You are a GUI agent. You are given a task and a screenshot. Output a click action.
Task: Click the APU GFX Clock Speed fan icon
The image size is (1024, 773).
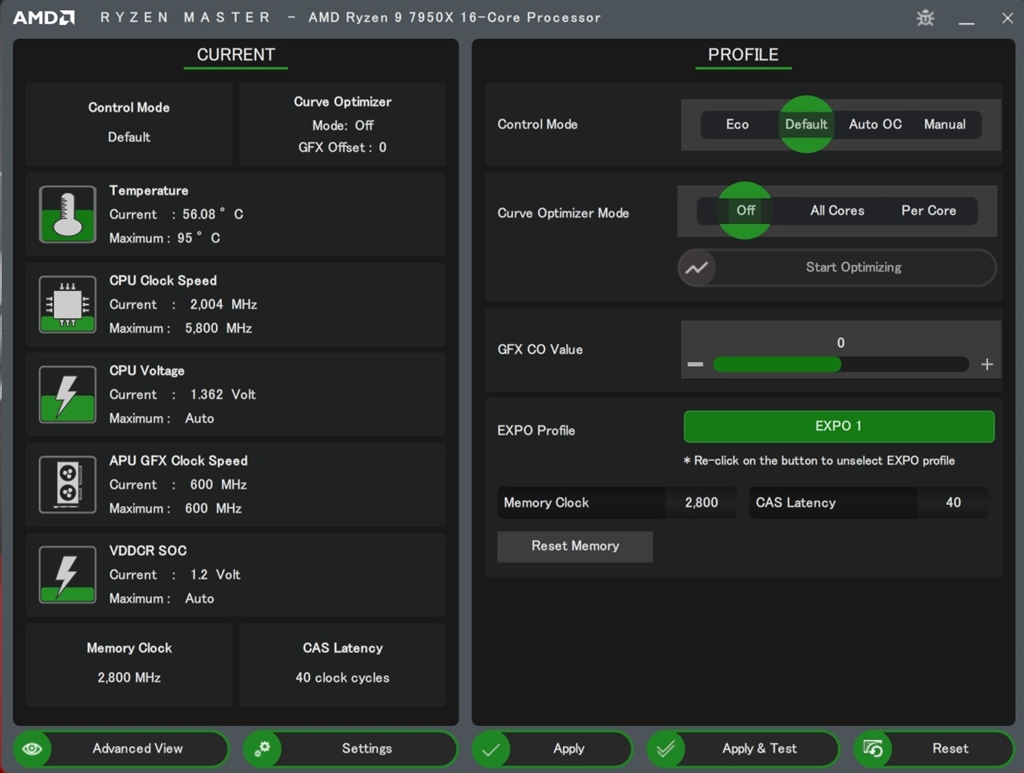67,484
